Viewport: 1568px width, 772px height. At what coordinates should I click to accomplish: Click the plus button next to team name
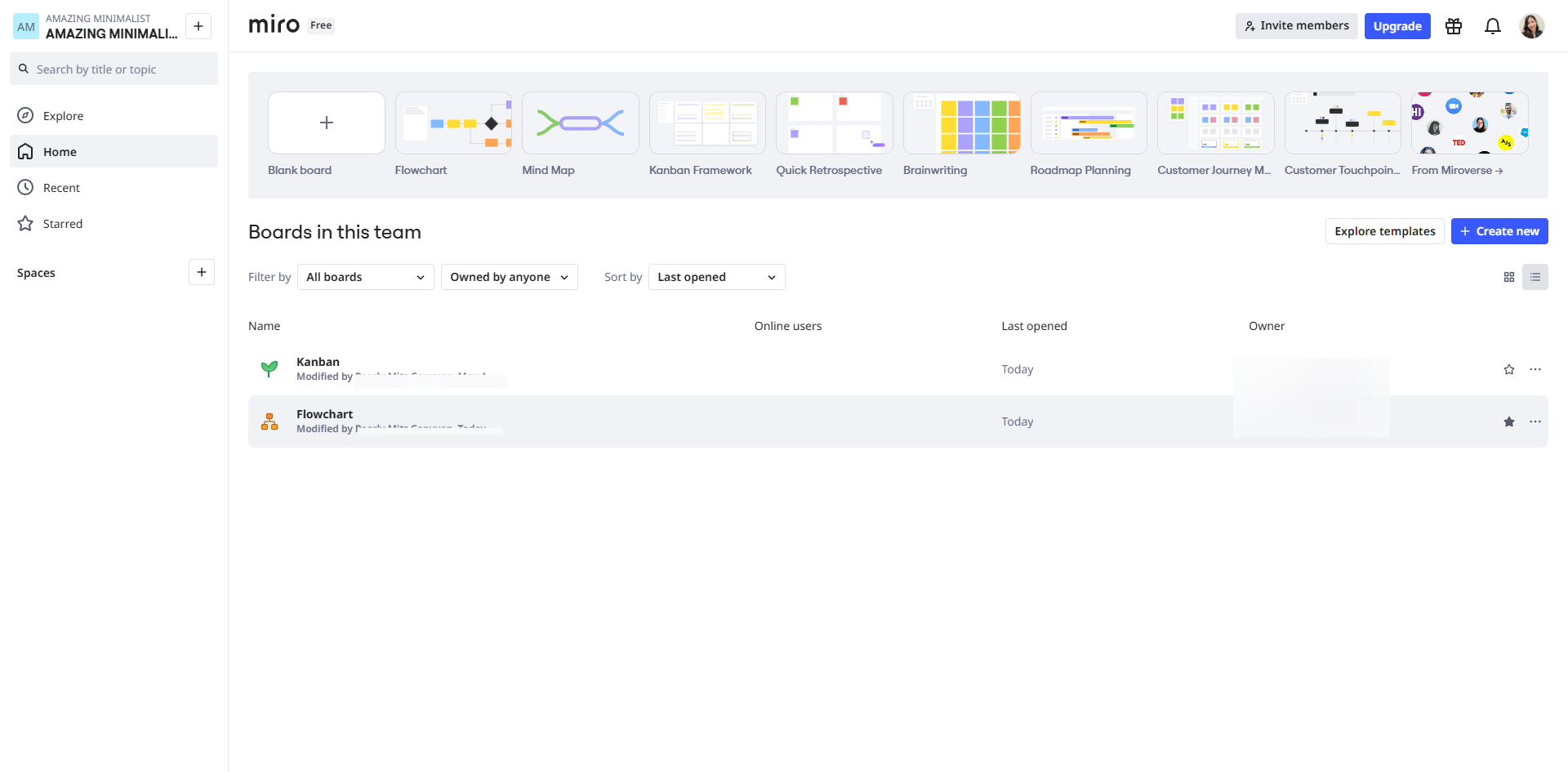[x=198, y=26]
